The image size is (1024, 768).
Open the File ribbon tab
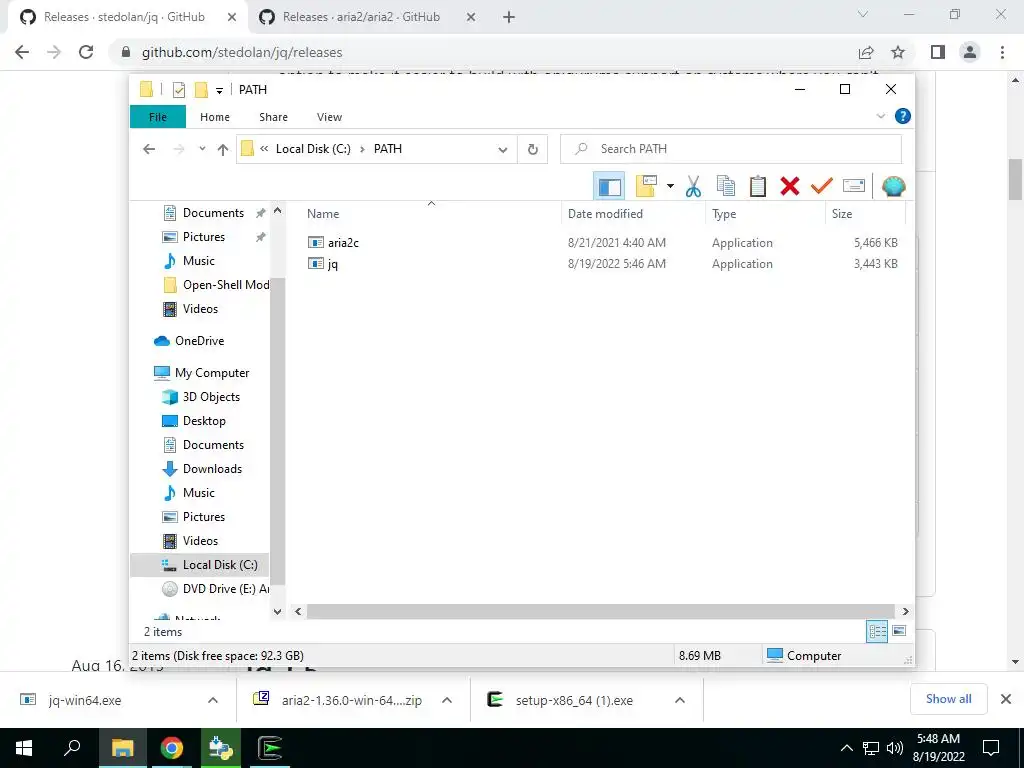(158, 117)
